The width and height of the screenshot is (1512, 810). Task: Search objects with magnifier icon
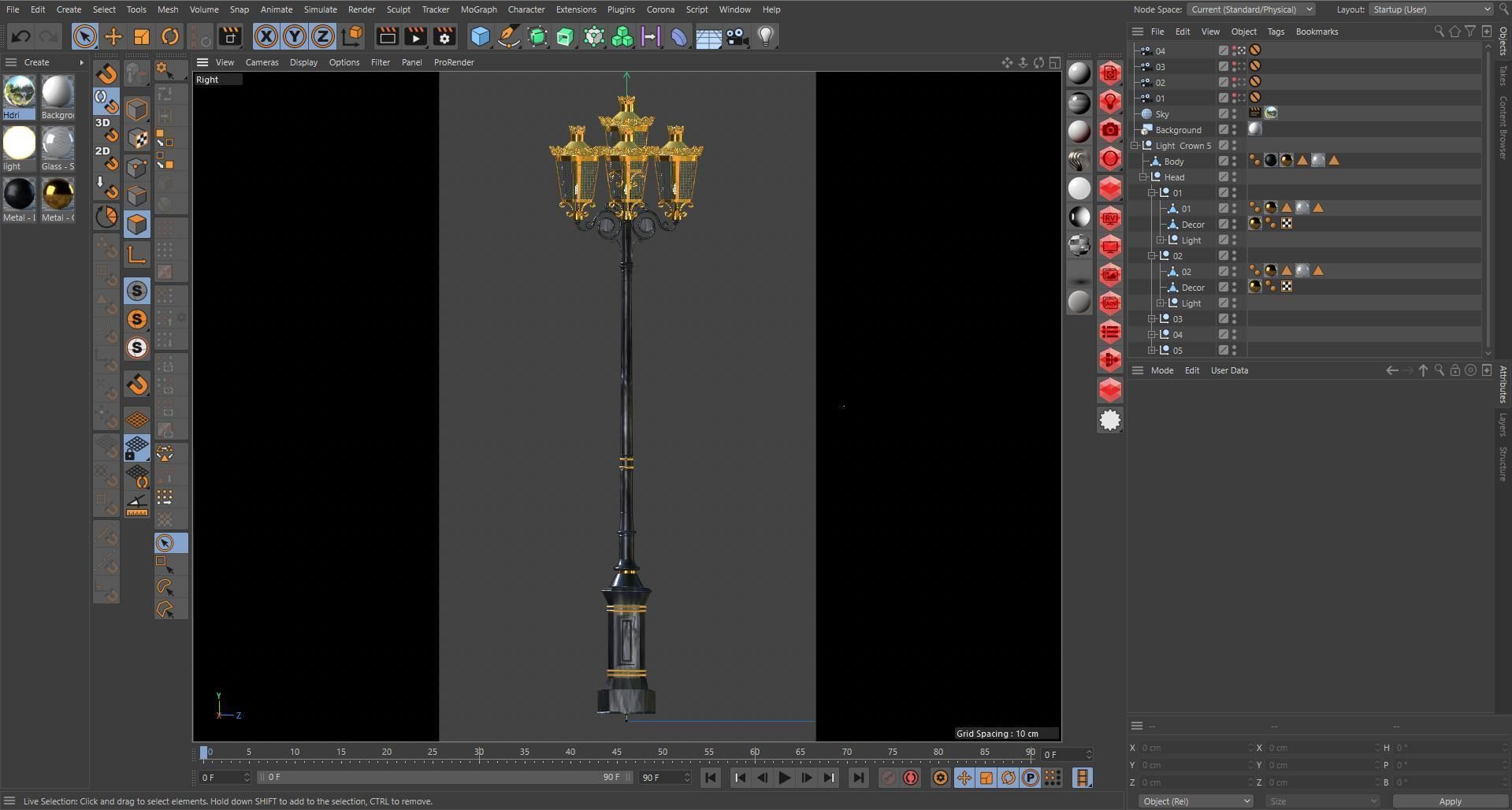(x=1439, y=32)
